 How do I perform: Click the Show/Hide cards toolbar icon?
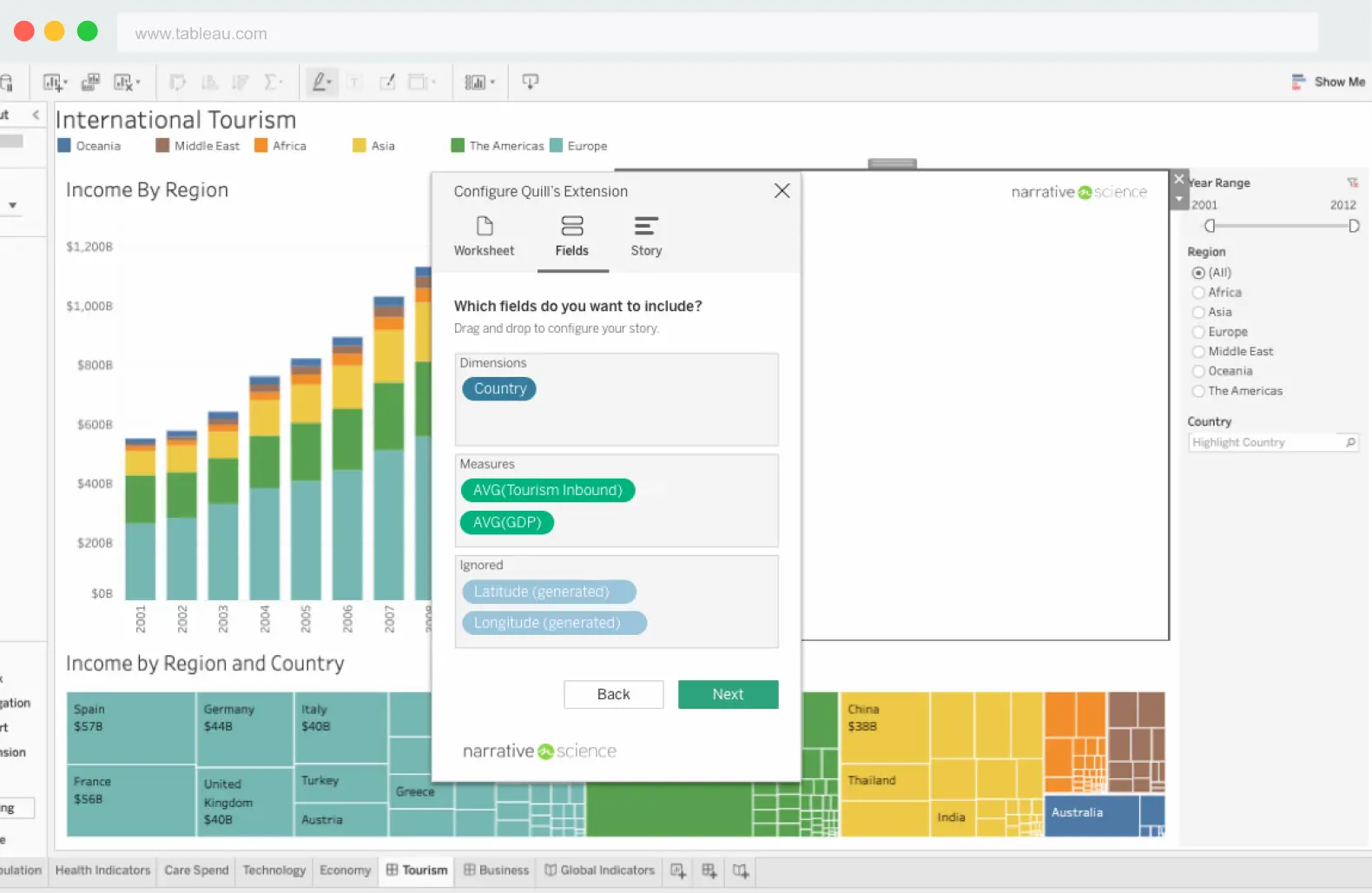click(475, 83)
